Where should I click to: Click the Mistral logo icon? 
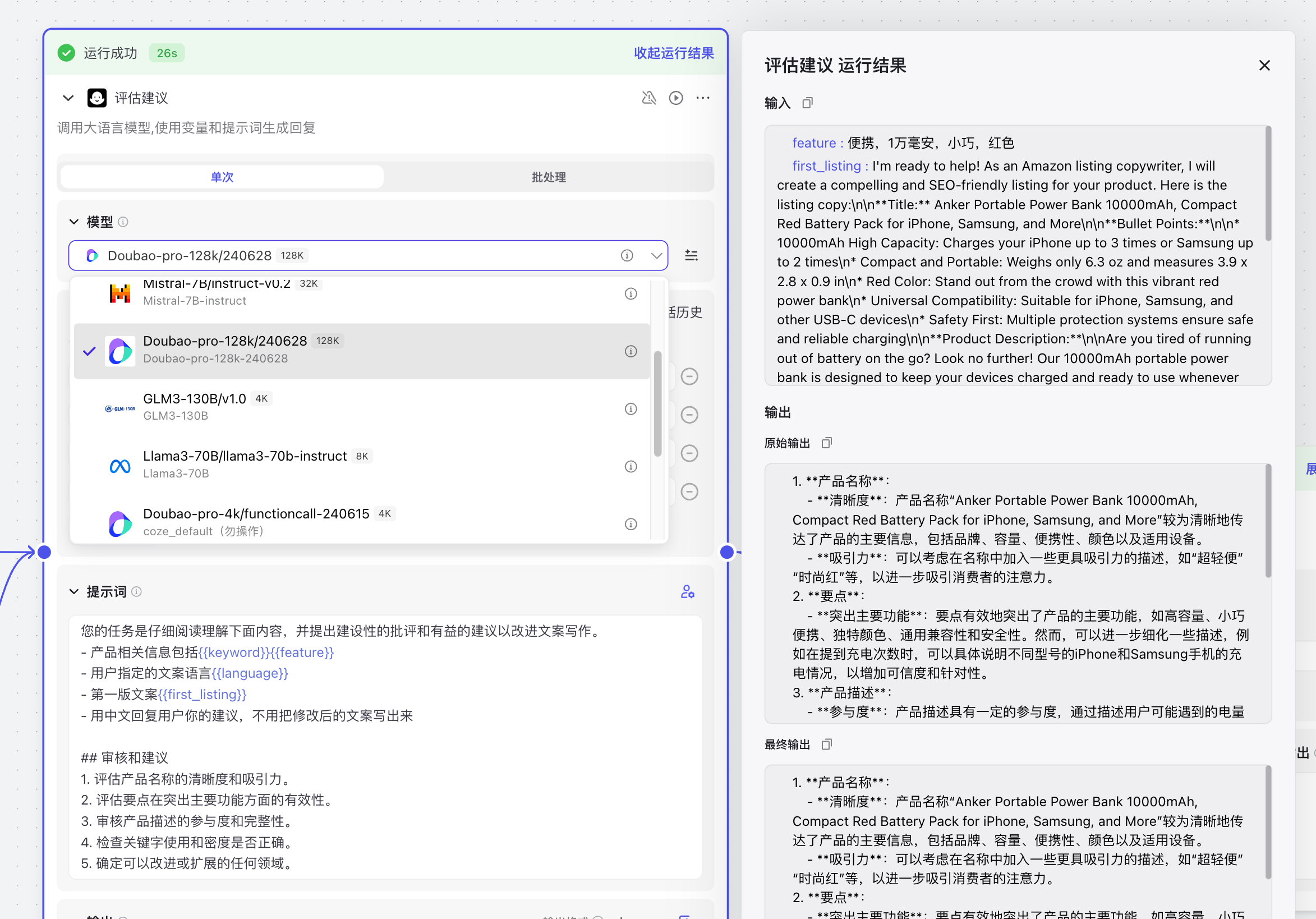pyautogui.click(x=121, y=293)
